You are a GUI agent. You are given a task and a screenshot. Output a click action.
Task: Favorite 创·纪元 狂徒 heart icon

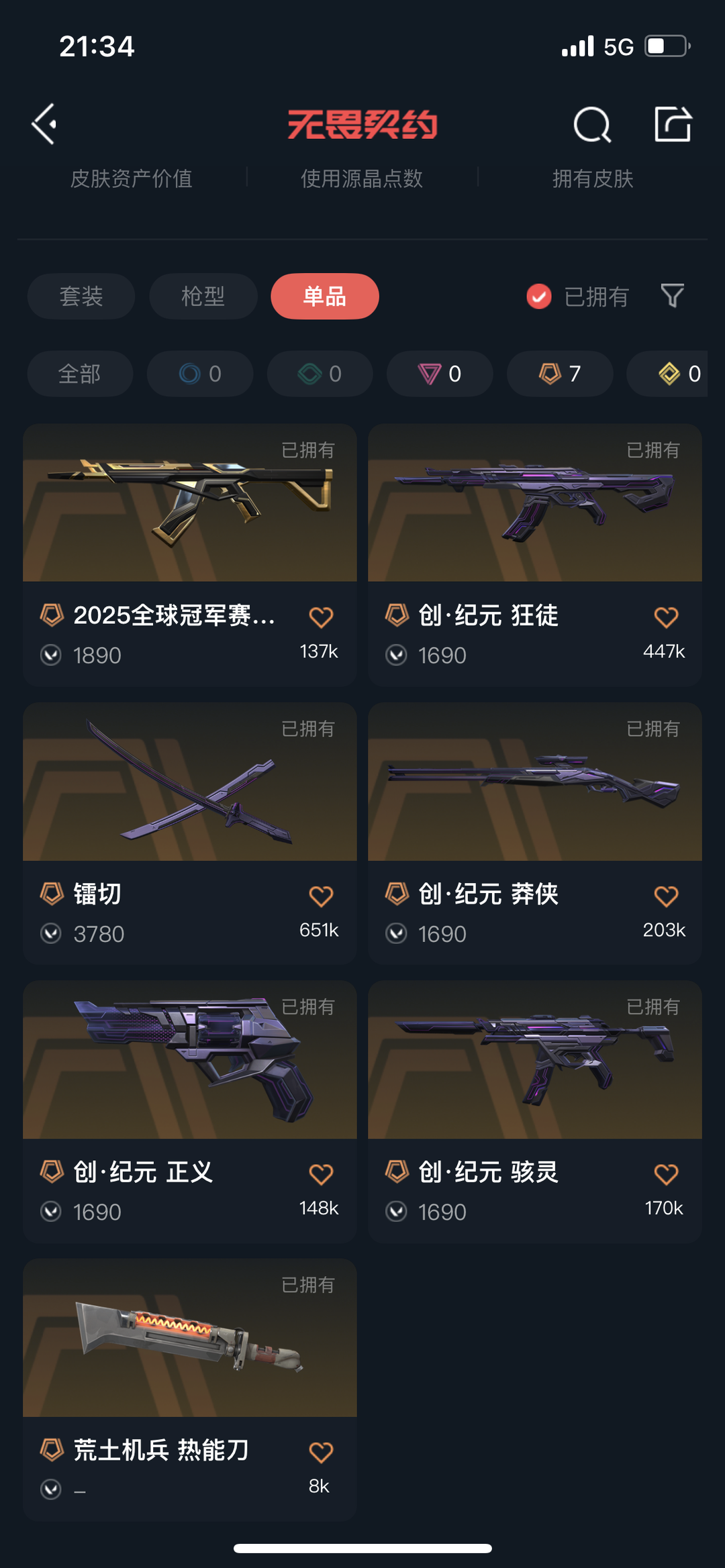tap(666, 617)
